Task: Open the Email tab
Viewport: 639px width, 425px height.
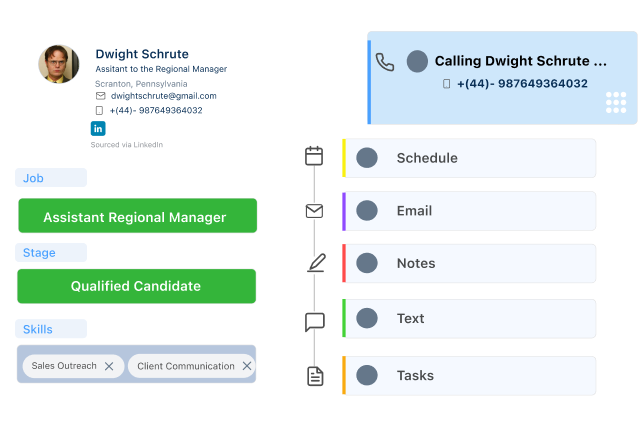Action: click(469, 211)
